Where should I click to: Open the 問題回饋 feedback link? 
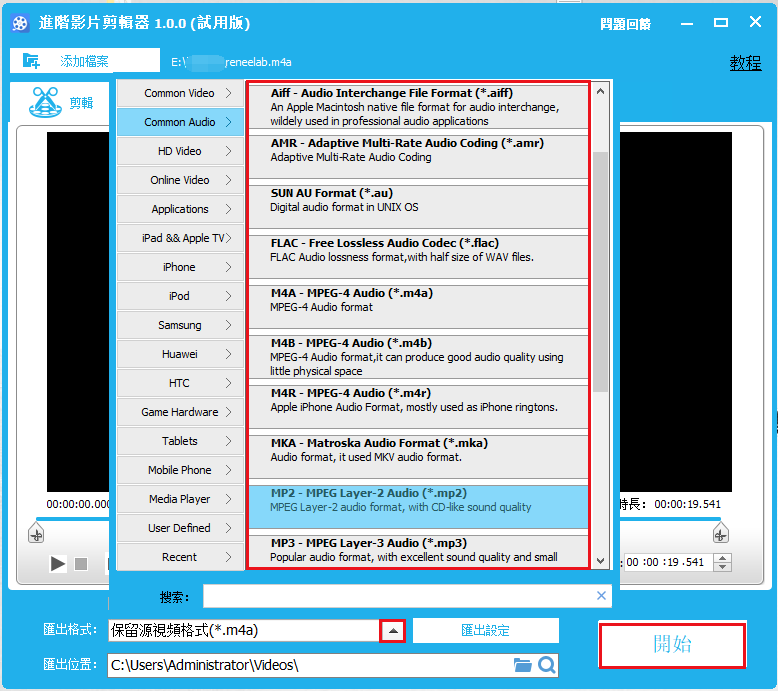coord(625,24)
